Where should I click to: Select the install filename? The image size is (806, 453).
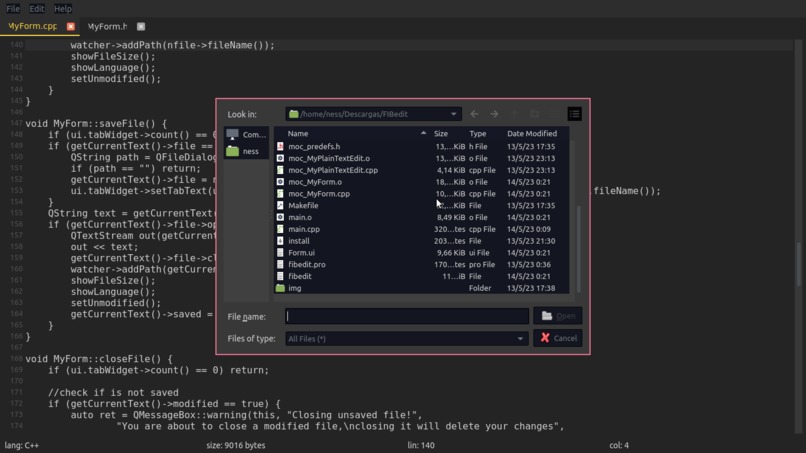[x=299, y=241]
